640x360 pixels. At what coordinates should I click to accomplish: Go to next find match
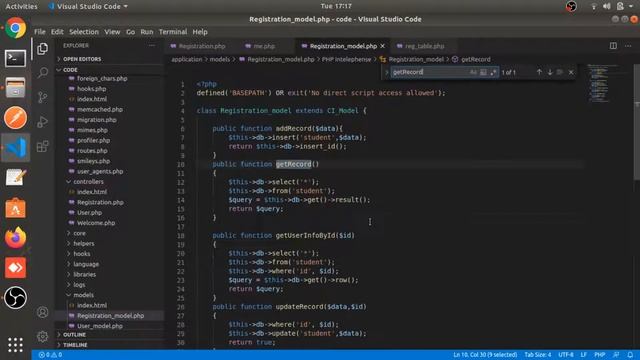pos(550,72)
